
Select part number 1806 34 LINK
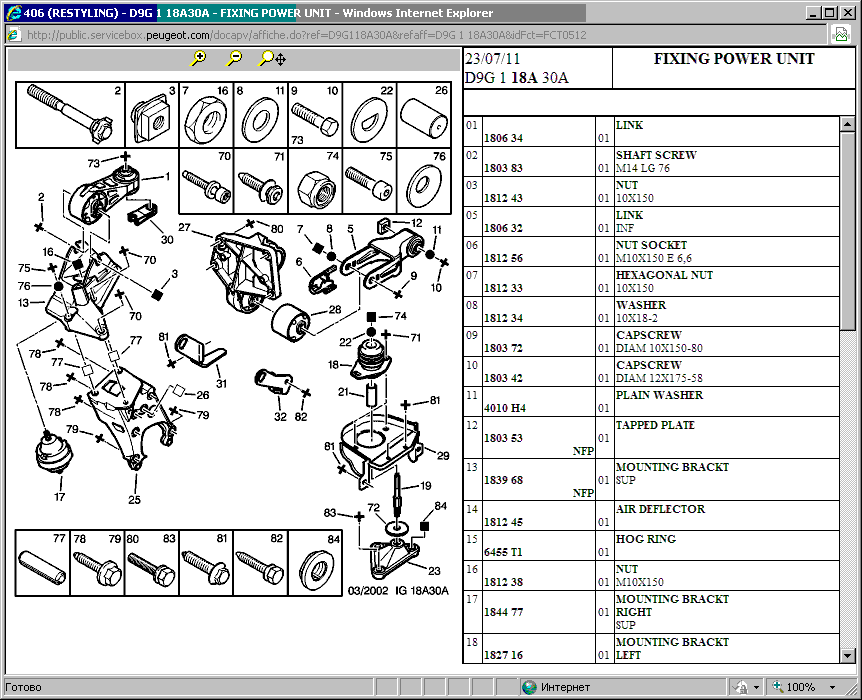click(503, 138)
